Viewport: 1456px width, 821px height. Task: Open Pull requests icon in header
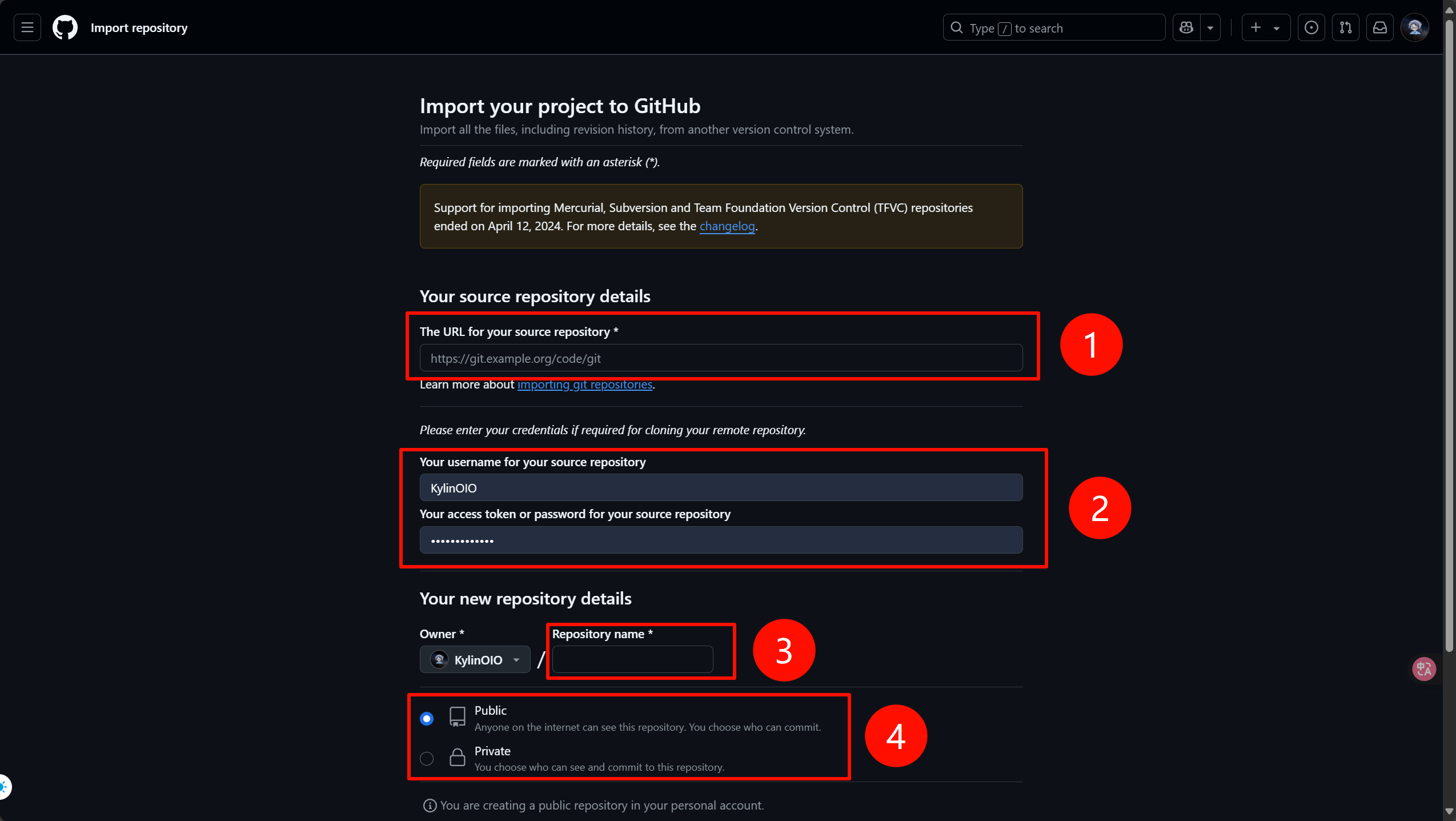(x=1346, y=27)
